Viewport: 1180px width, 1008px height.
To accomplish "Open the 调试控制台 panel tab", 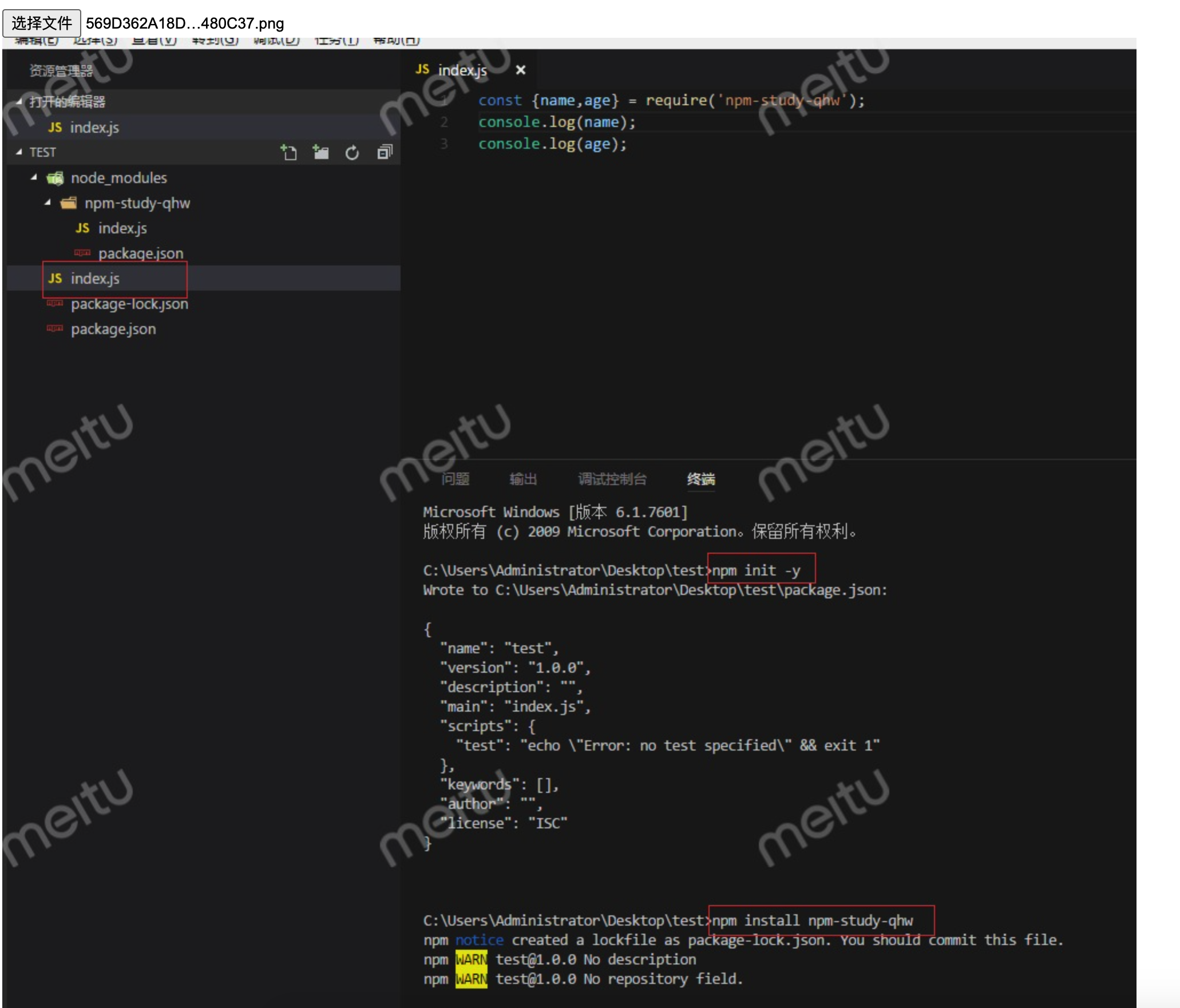I will [x=612, y=479].
